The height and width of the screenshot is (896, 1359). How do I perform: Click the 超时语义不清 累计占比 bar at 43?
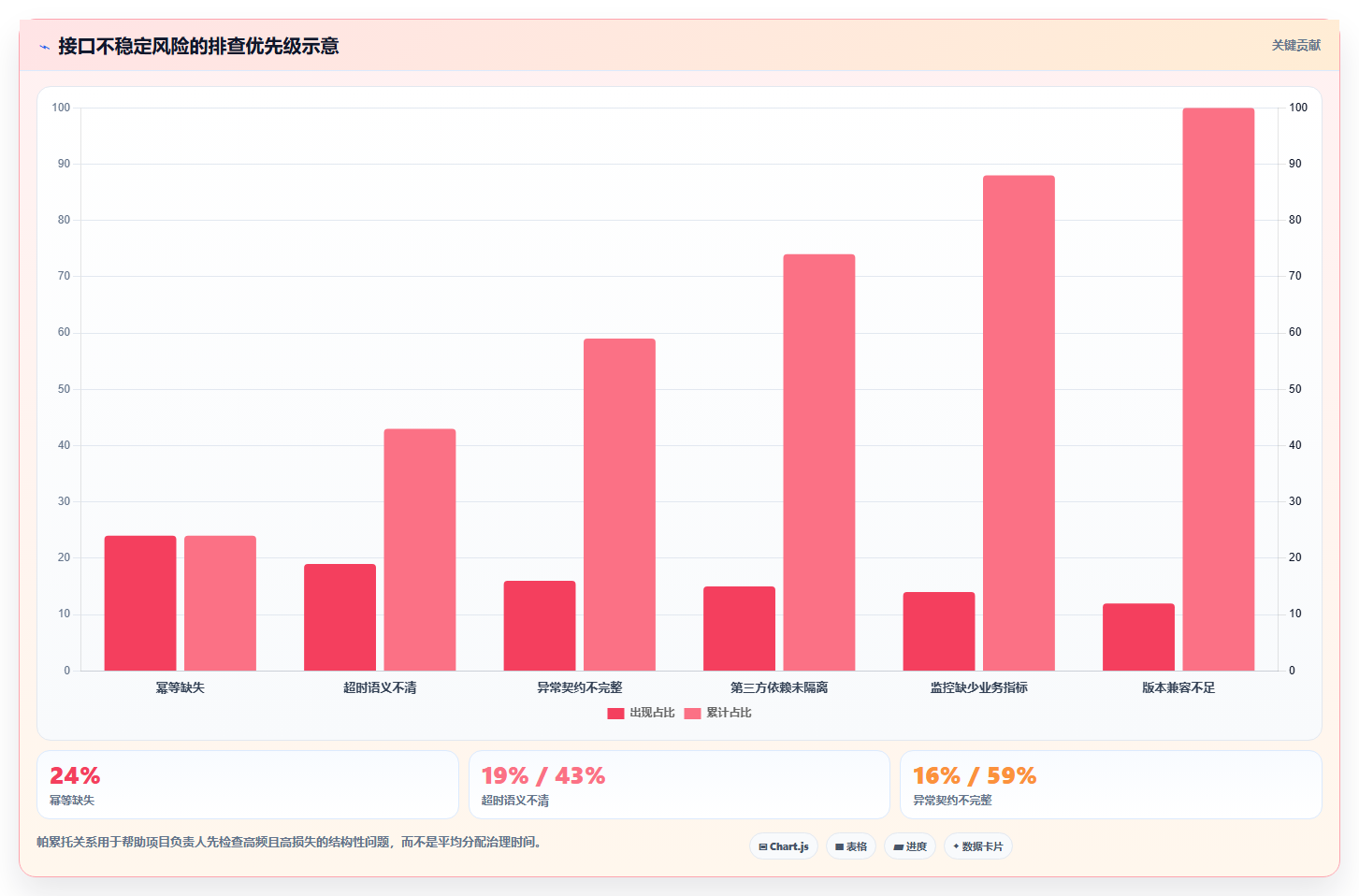click(420, 550)
